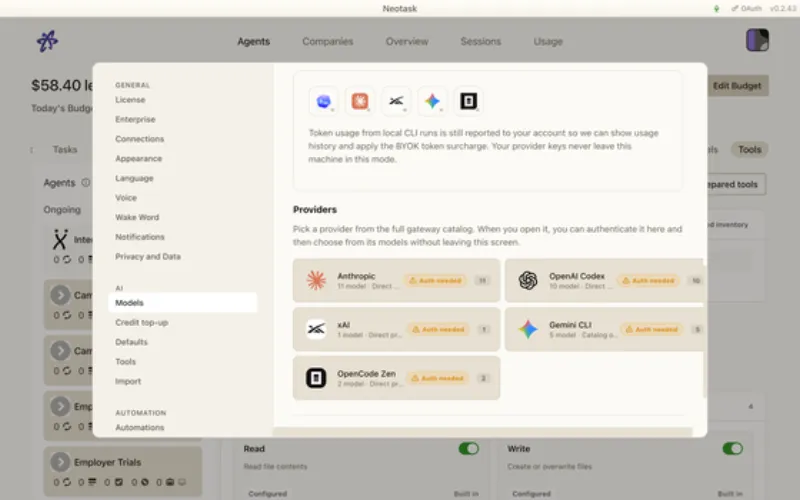Screen dimensions: 800x500
Task: Click the orange Anthropic icon in the top row
Action: (x=360, y=101)
